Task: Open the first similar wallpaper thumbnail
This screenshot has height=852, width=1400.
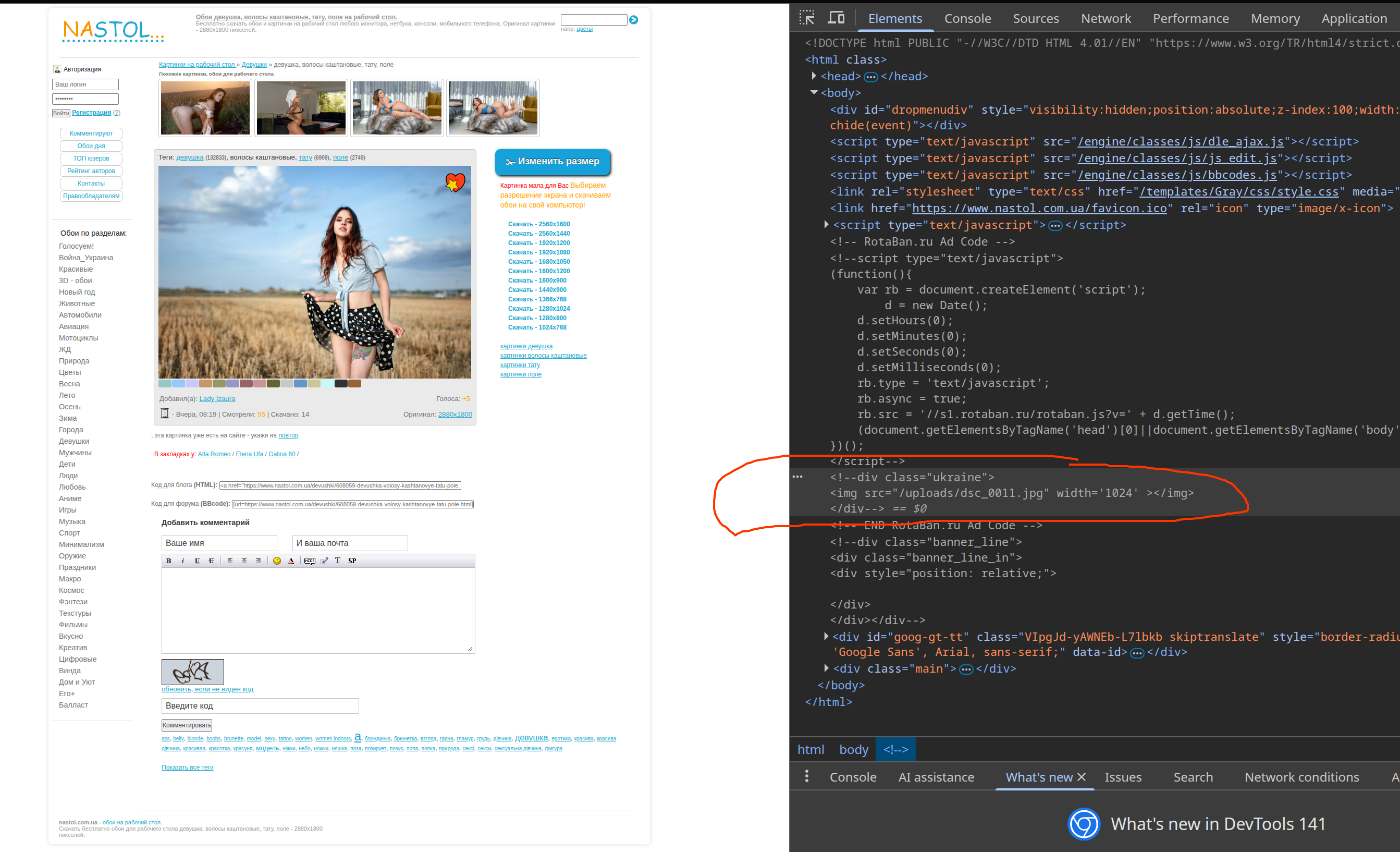Action: (x=205, y=108)
